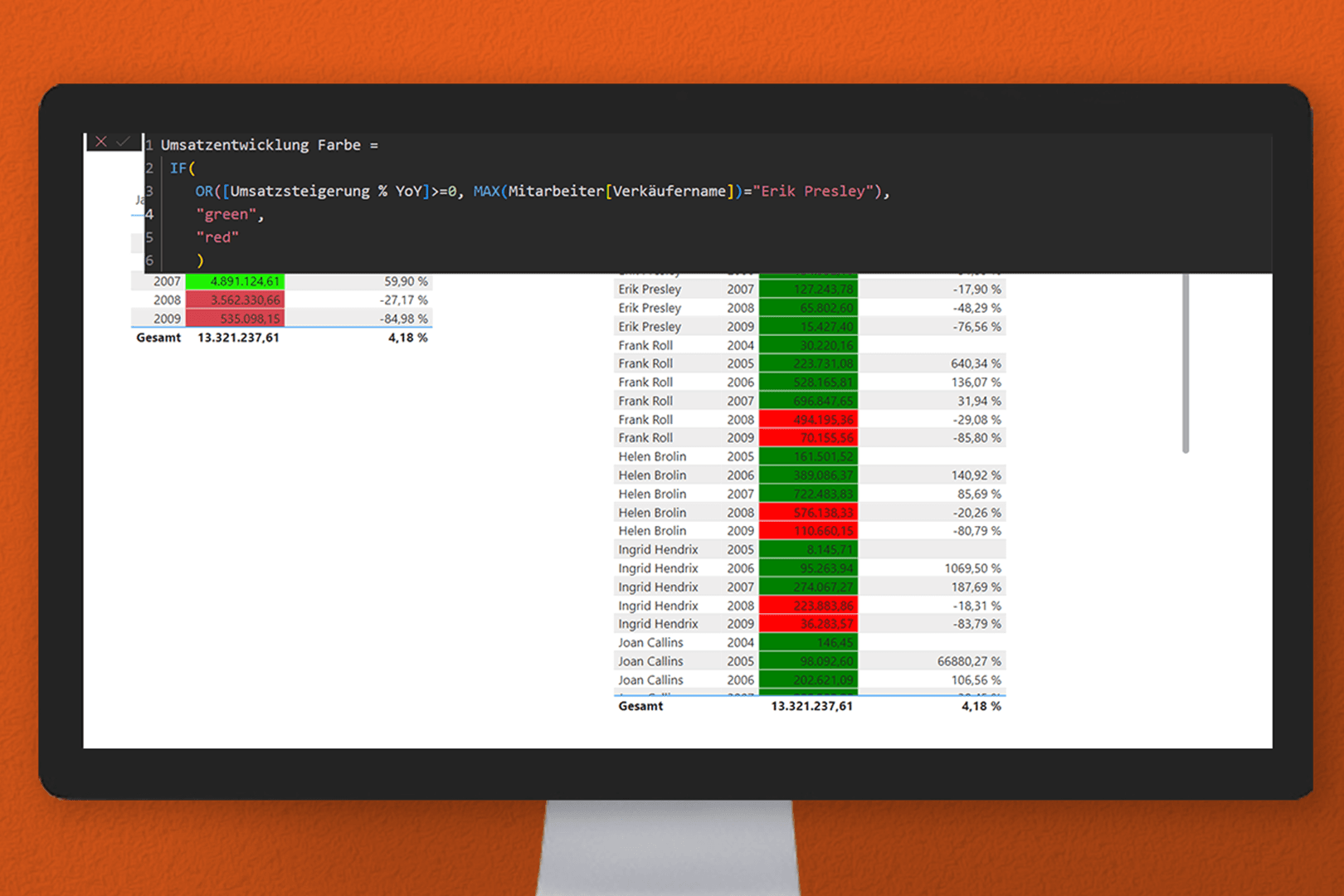Click the -84,98 % value for 2009

(x=404, y=319)
